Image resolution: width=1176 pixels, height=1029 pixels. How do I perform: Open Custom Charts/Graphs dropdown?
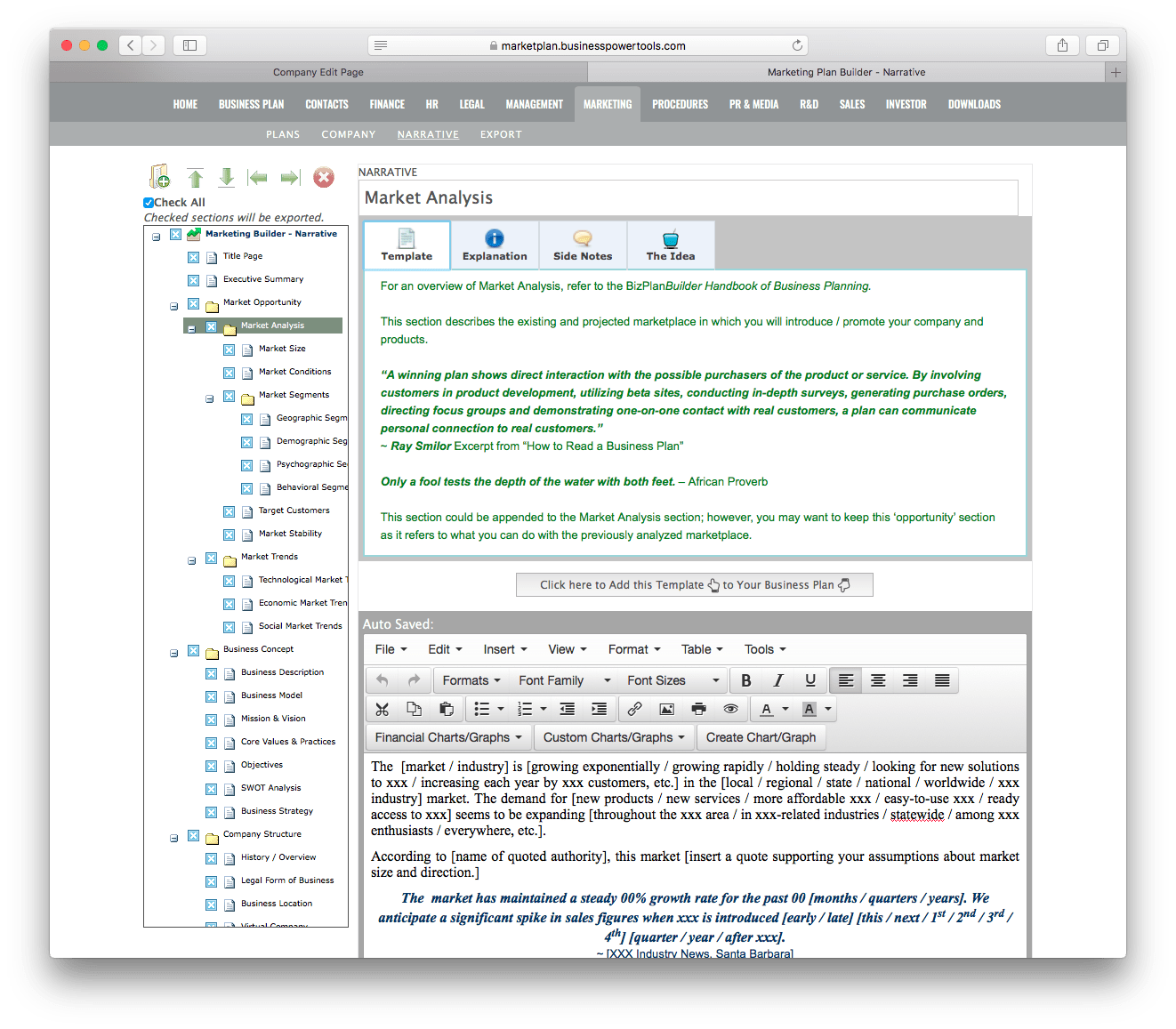614,737
